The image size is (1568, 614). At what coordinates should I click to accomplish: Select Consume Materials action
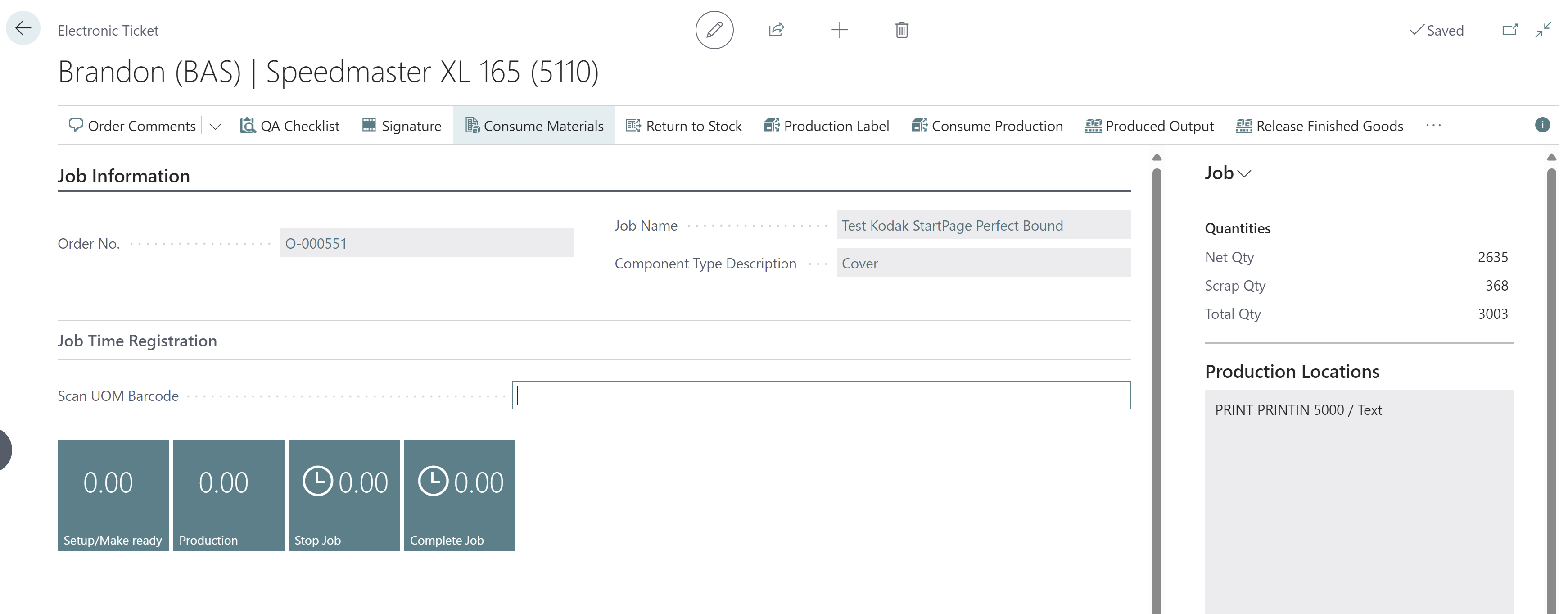(x=534, y=126)
